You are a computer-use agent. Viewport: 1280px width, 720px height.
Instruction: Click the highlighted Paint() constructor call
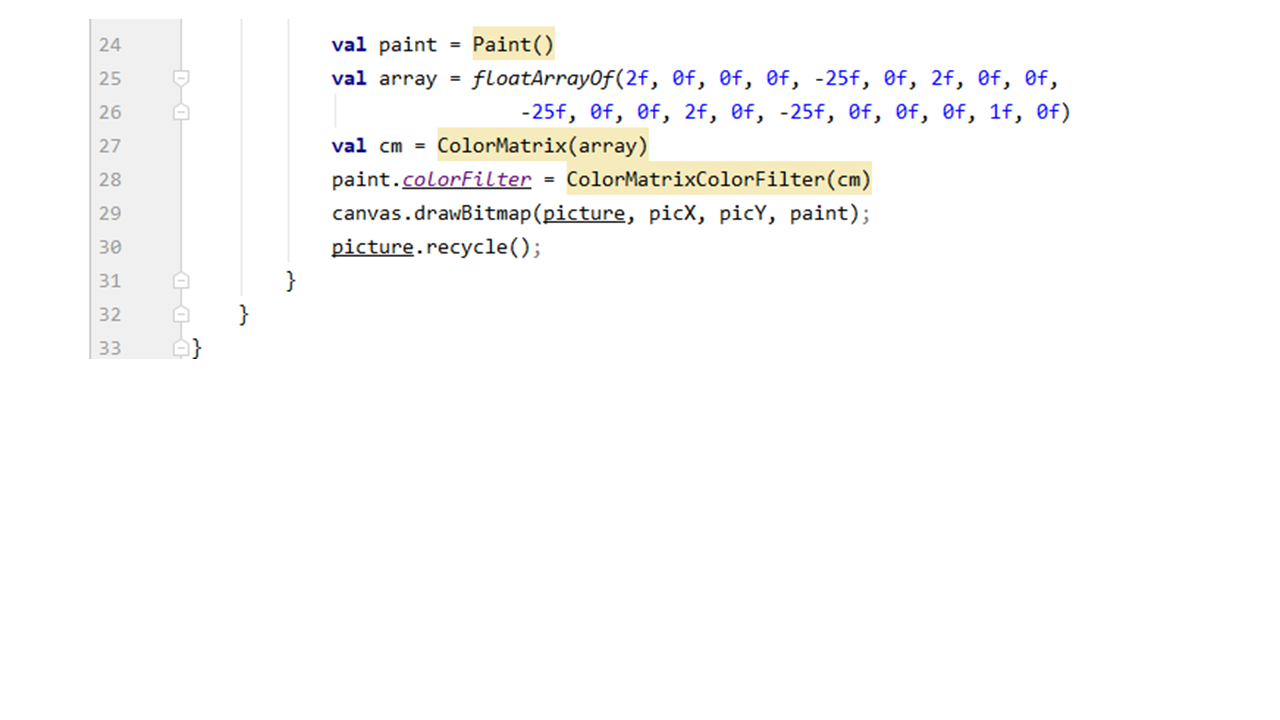click(x=513, y=45)
